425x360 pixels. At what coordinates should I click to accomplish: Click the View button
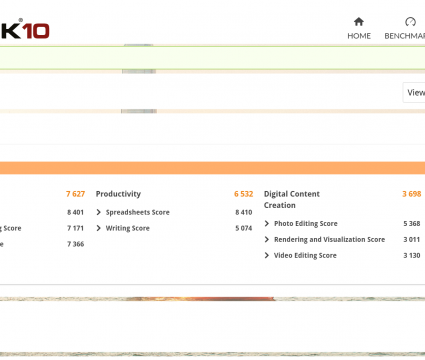(x=414, y=92)
